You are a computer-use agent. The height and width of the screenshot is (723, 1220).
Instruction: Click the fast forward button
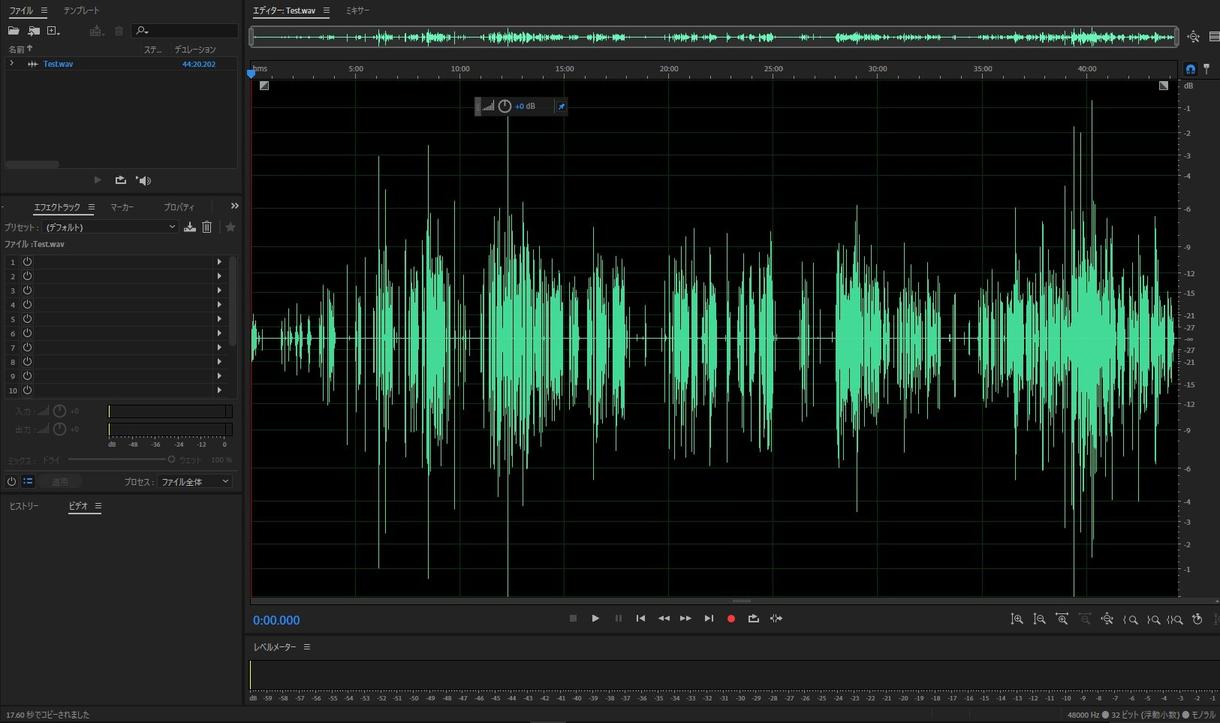[x=686, y=618]
